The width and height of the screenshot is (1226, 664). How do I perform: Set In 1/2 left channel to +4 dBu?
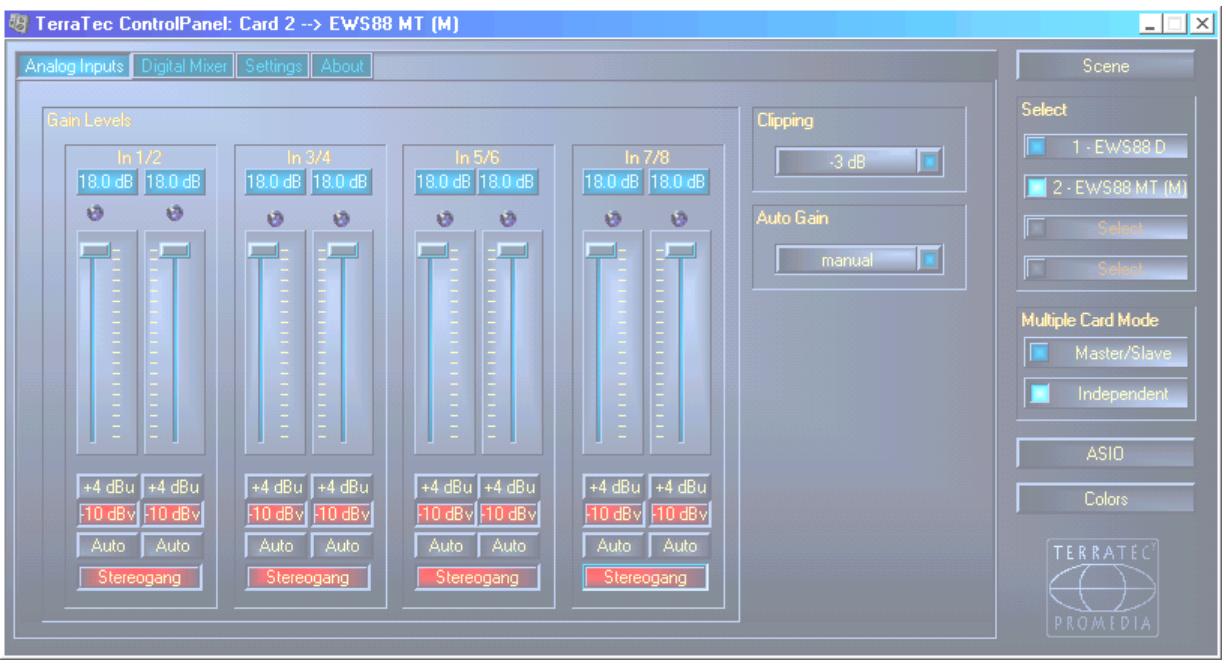(x=108, y=487)
